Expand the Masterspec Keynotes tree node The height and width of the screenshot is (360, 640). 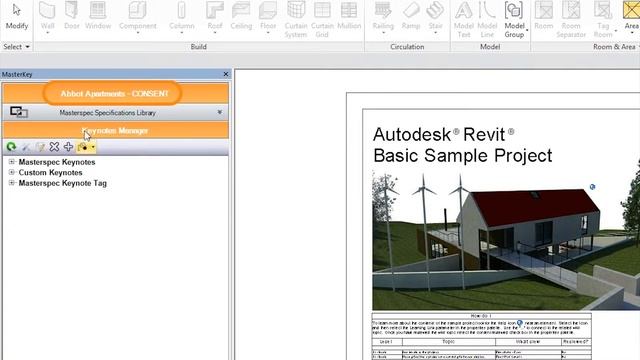click(x=12, y=162)
